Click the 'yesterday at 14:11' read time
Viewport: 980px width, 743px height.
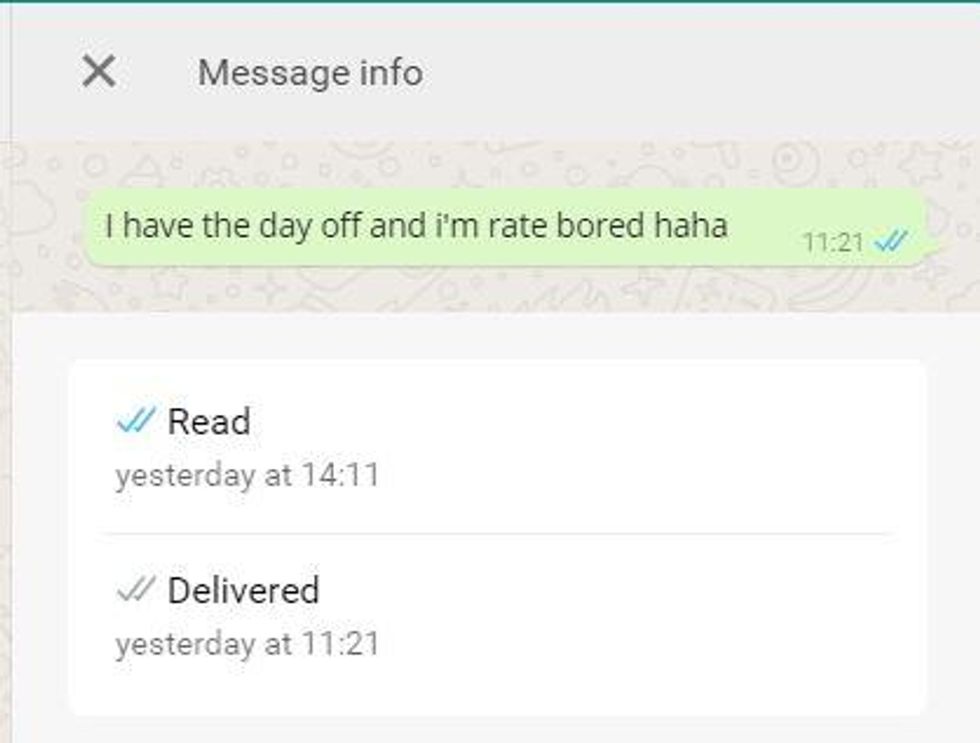248,475
